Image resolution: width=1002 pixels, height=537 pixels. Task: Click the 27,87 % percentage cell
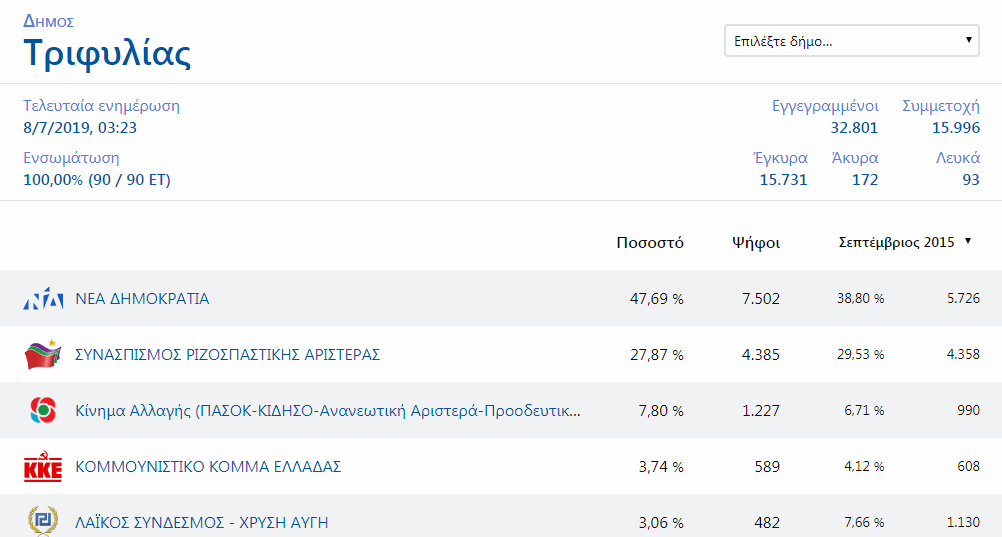pos(656,355)
